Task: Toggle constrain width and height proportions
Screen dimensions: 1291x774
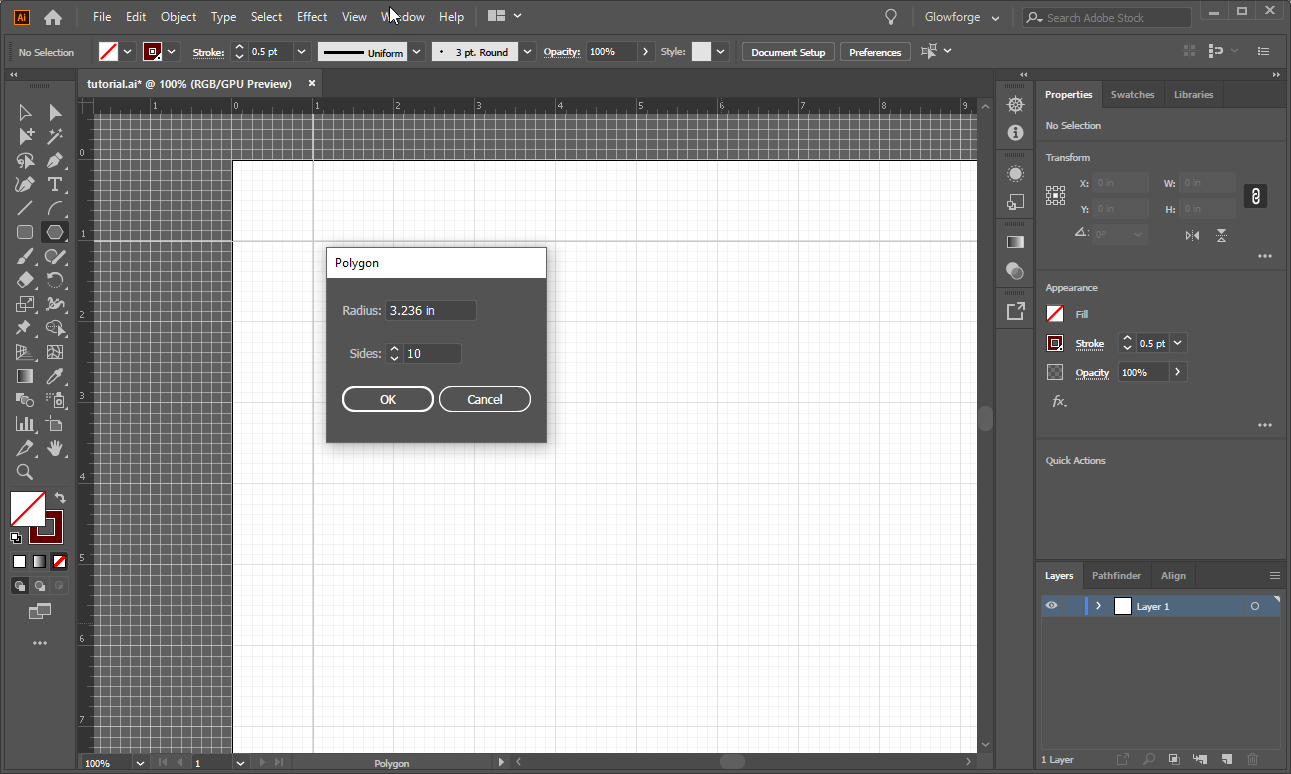Action: click(x=1256, y=196)
